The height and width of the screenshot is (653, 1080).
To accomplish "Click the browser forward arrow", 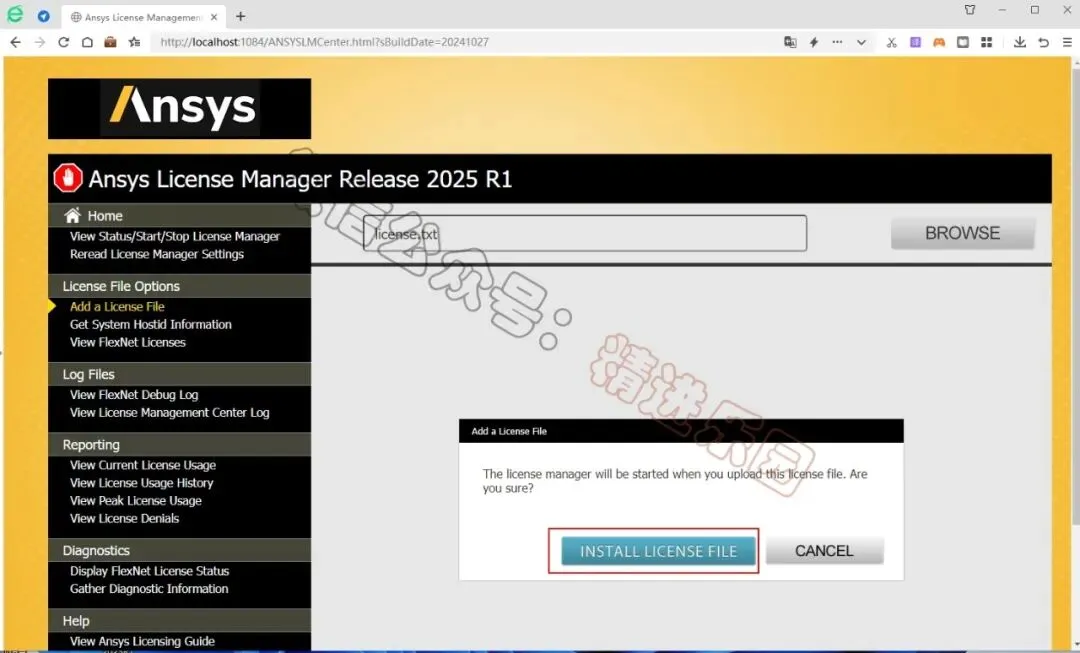I will 39,42.
